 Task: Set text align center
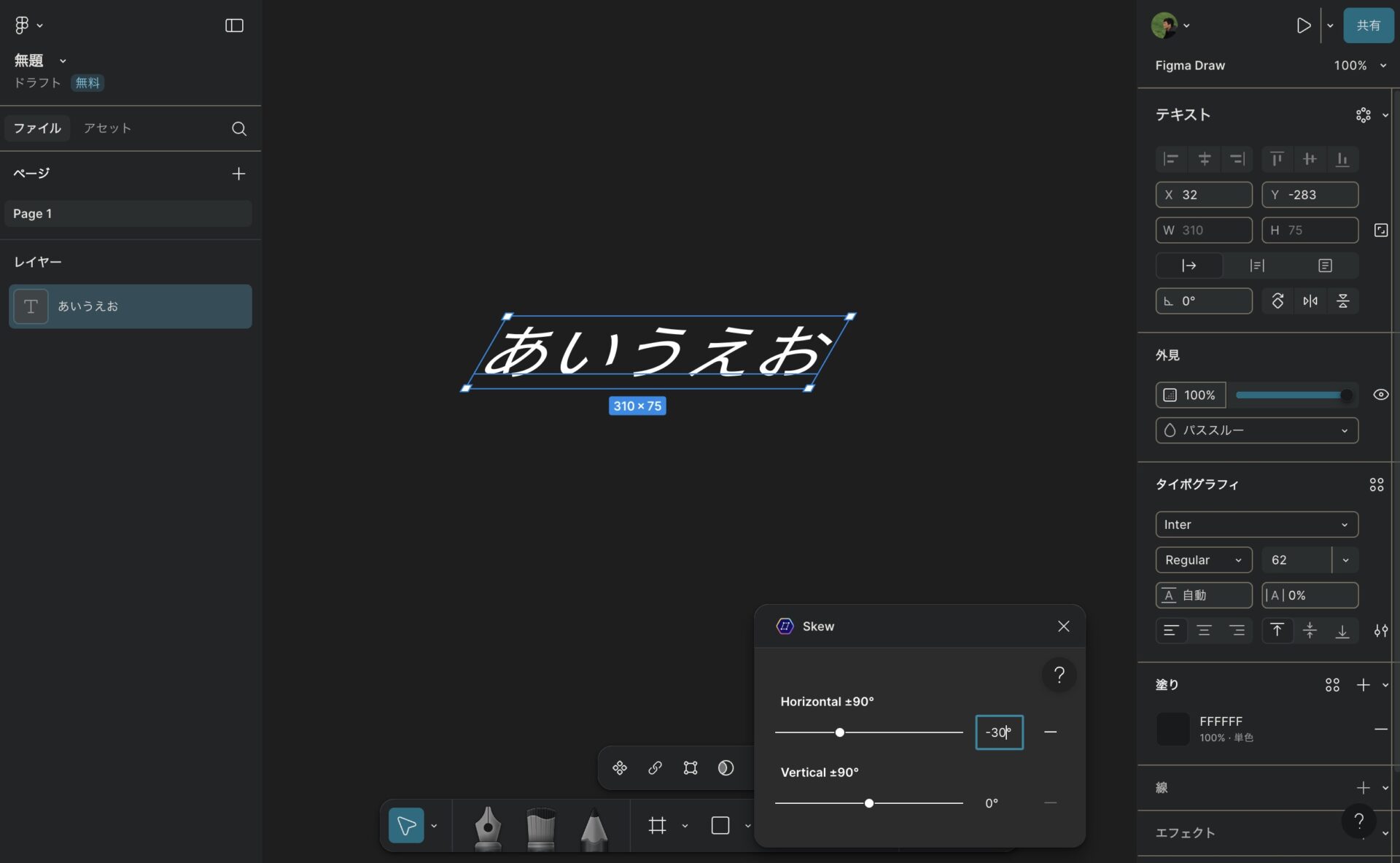coord(1204,631)
